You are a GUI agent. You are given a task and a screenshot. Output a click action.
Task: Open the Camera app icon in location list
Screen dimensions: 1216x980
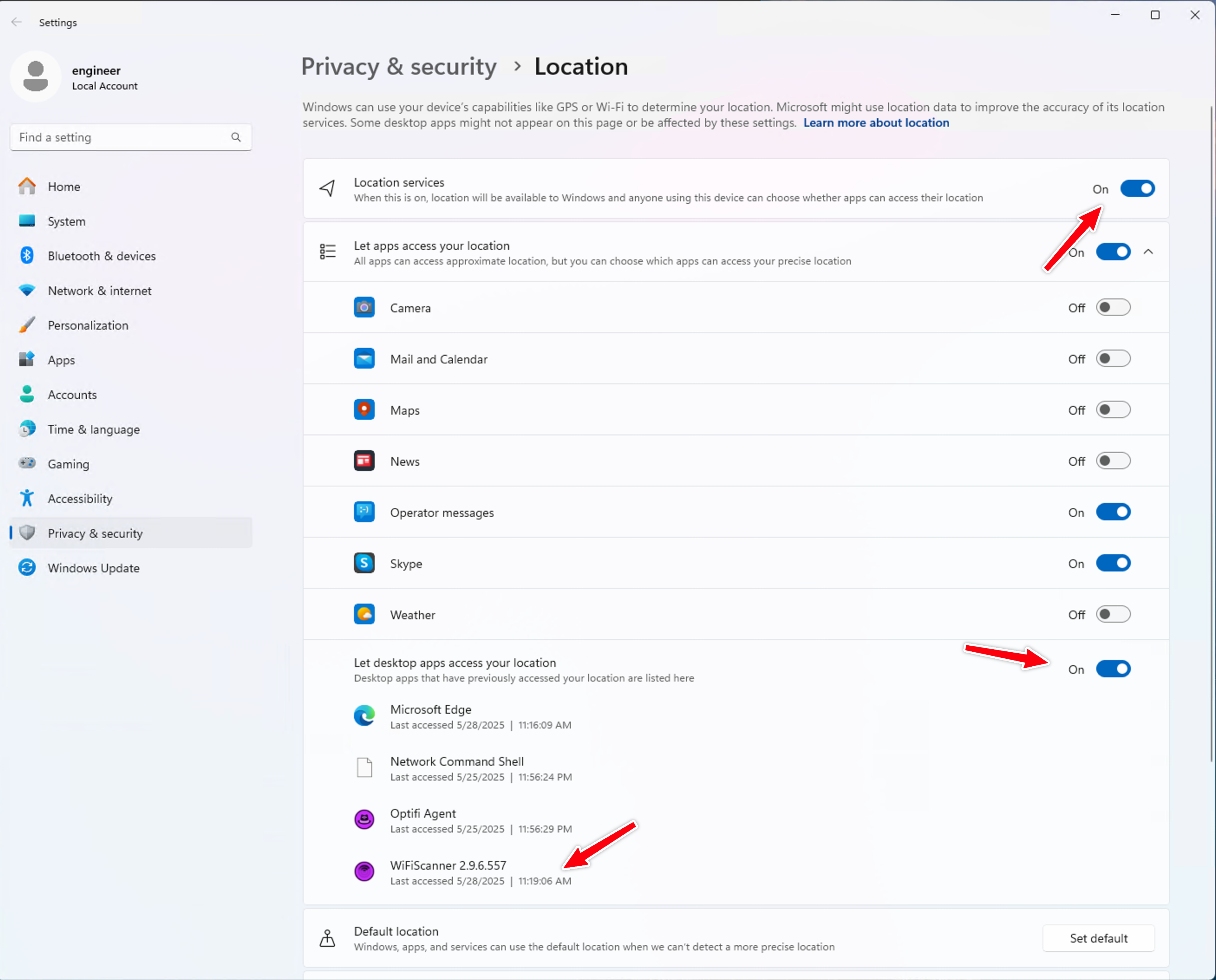(x=364, y=307)
